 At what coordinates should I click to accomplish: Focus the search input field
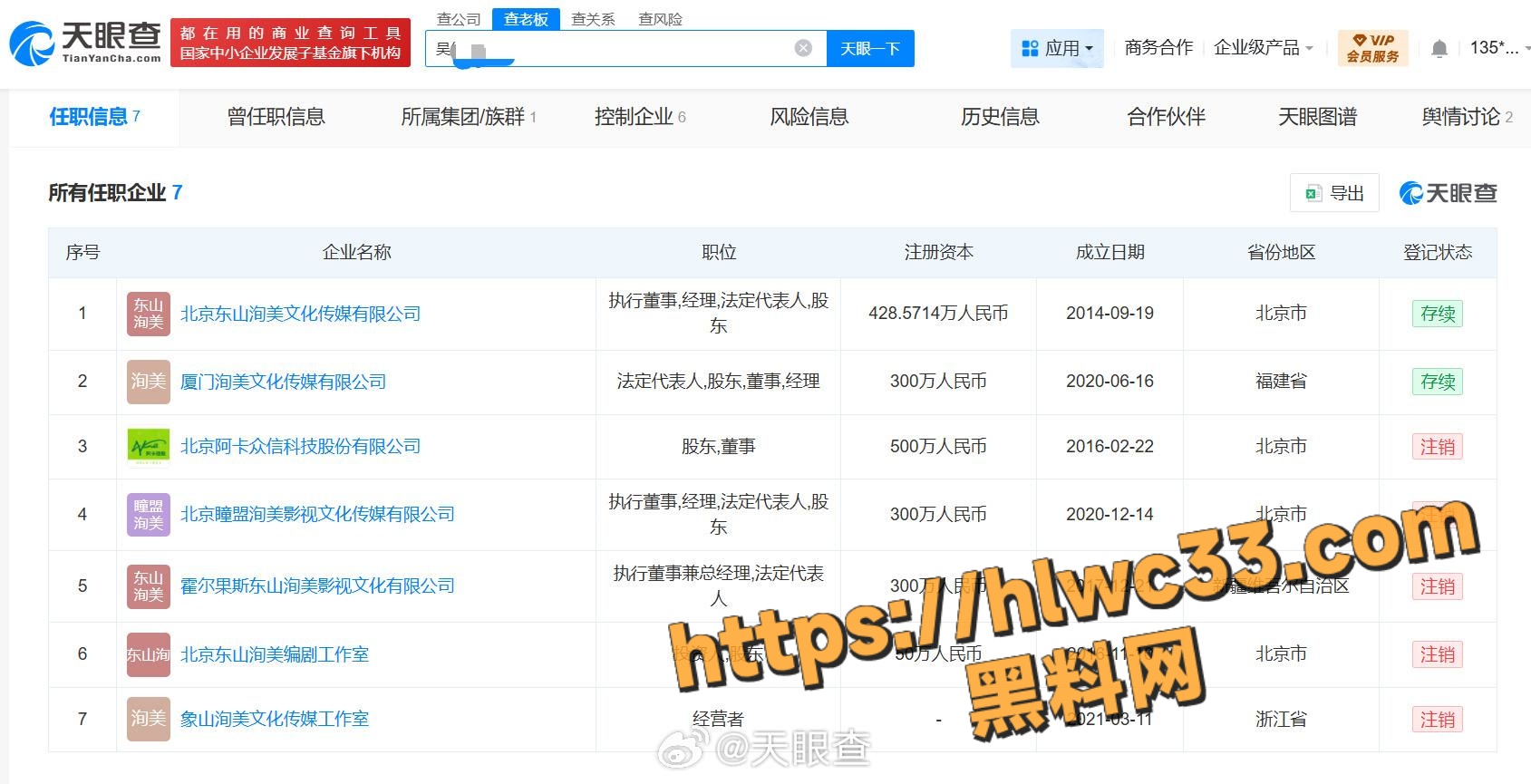625,48
